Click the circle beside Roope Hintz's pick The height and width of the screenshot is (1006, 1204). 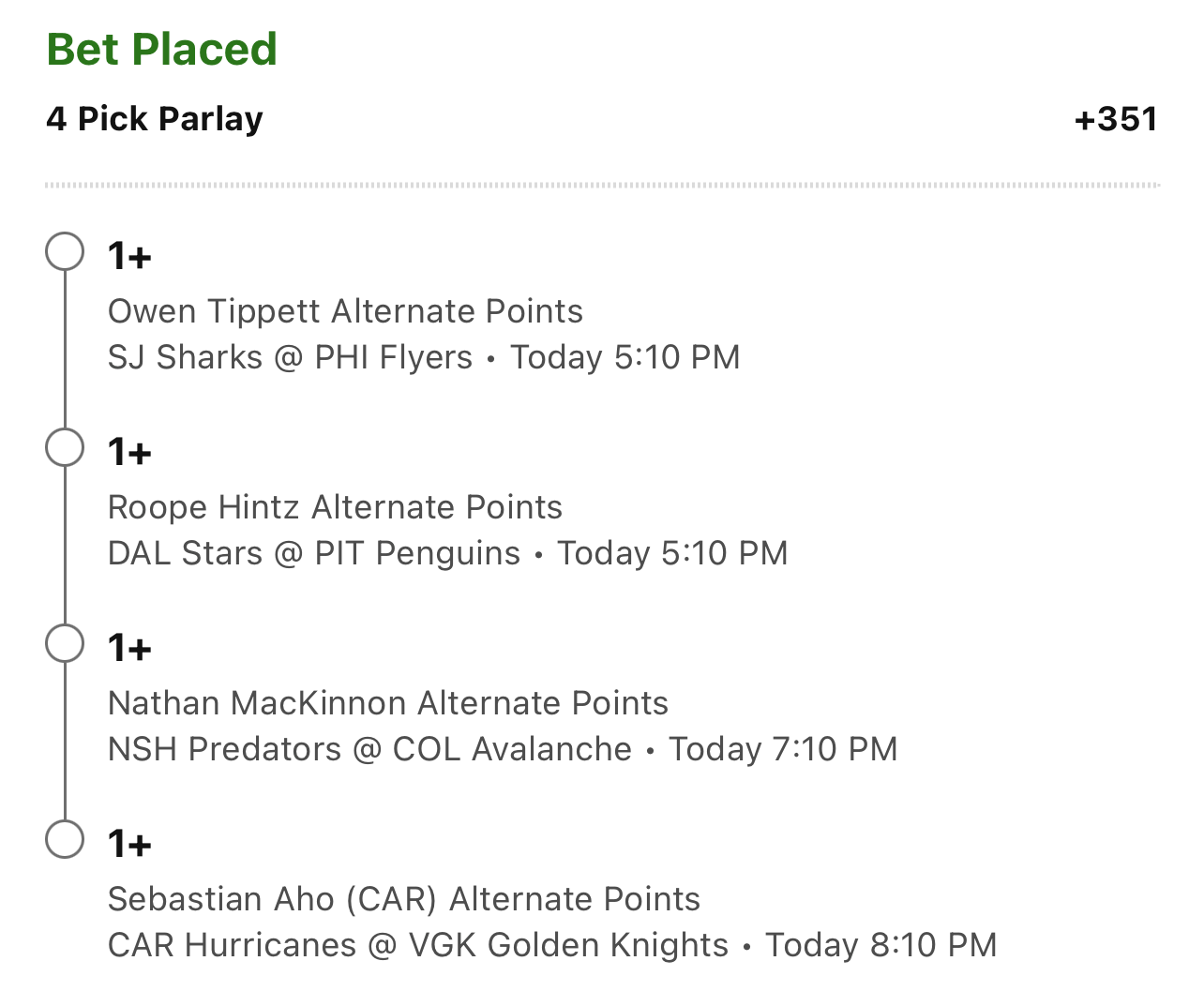click(65, 447)
